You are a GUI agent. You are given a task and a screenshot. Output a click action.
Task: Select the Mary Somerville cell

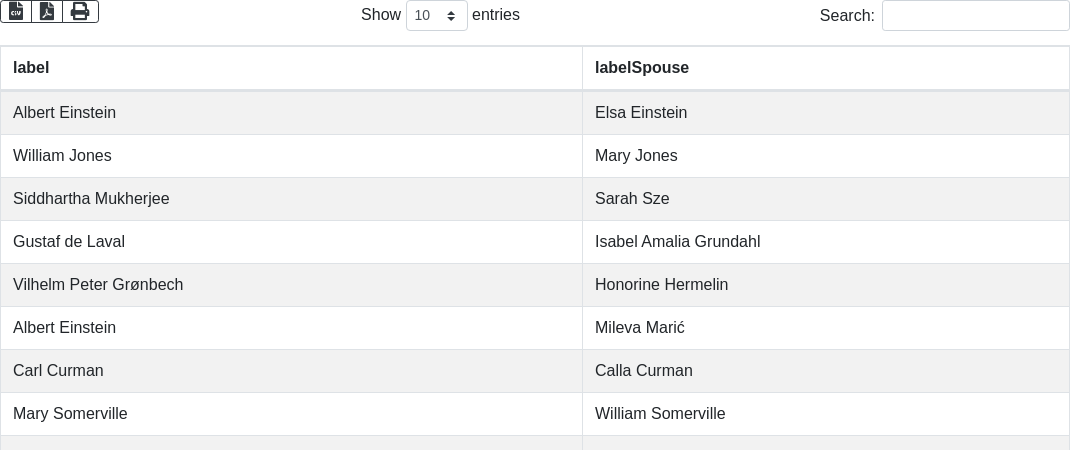(70, 414)
